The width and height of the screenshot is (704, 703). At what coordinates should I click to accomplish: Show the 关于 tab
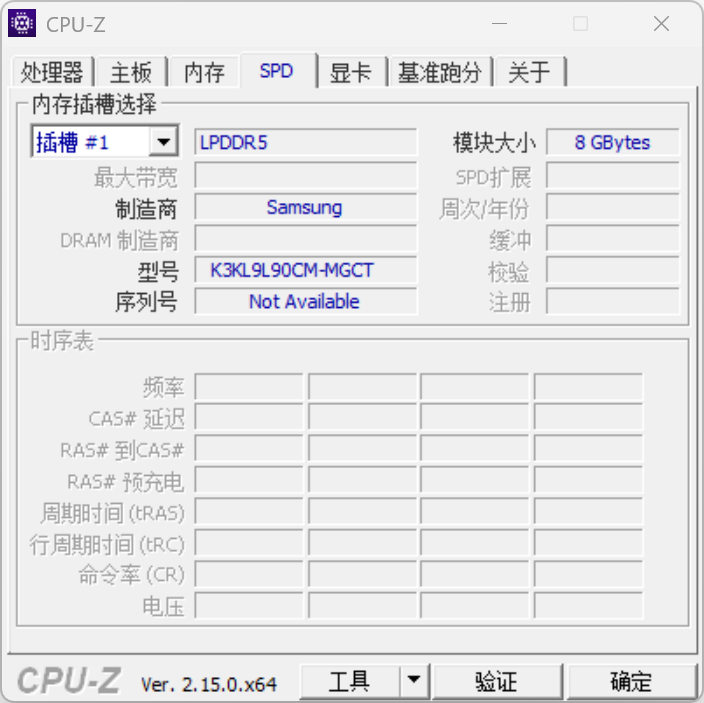click(529, 72)
